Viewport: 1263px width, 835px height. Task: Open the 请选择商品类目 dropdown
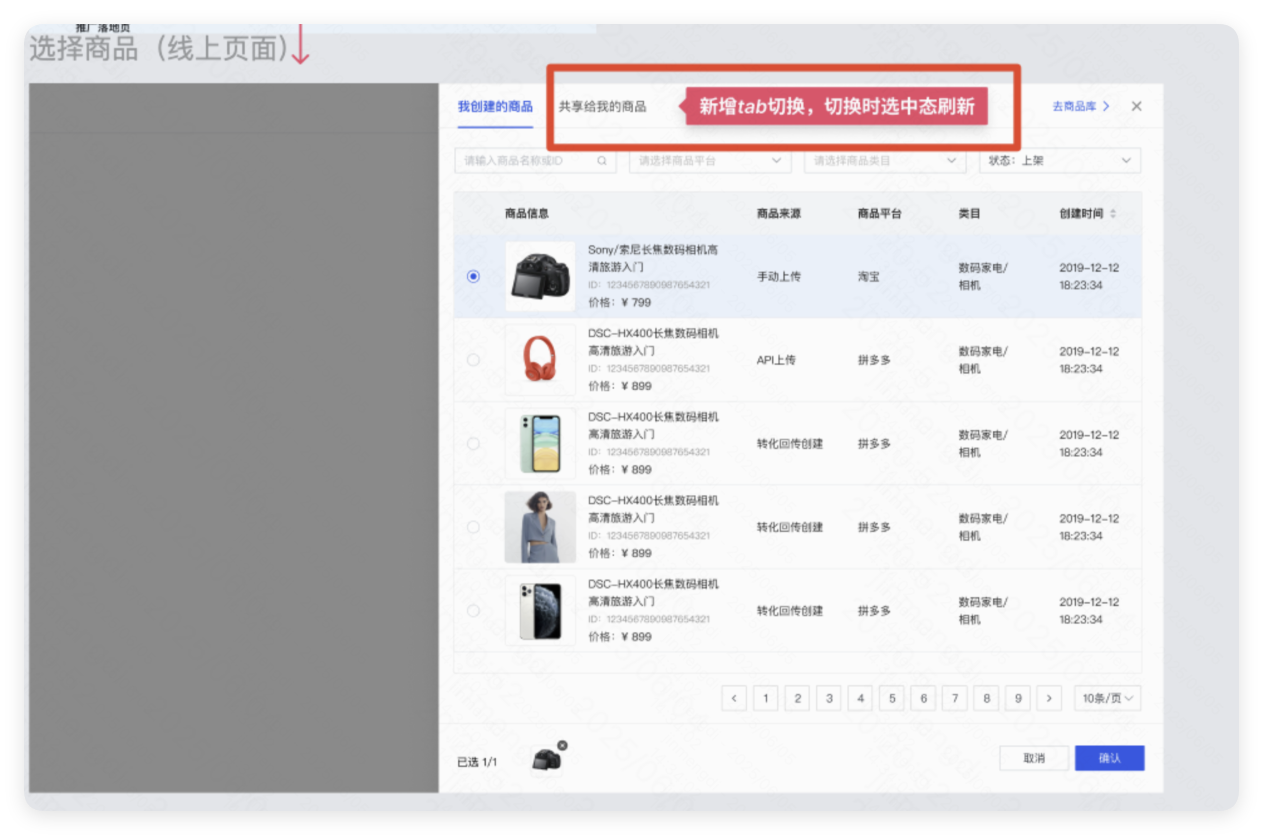(x=884, y=160)
